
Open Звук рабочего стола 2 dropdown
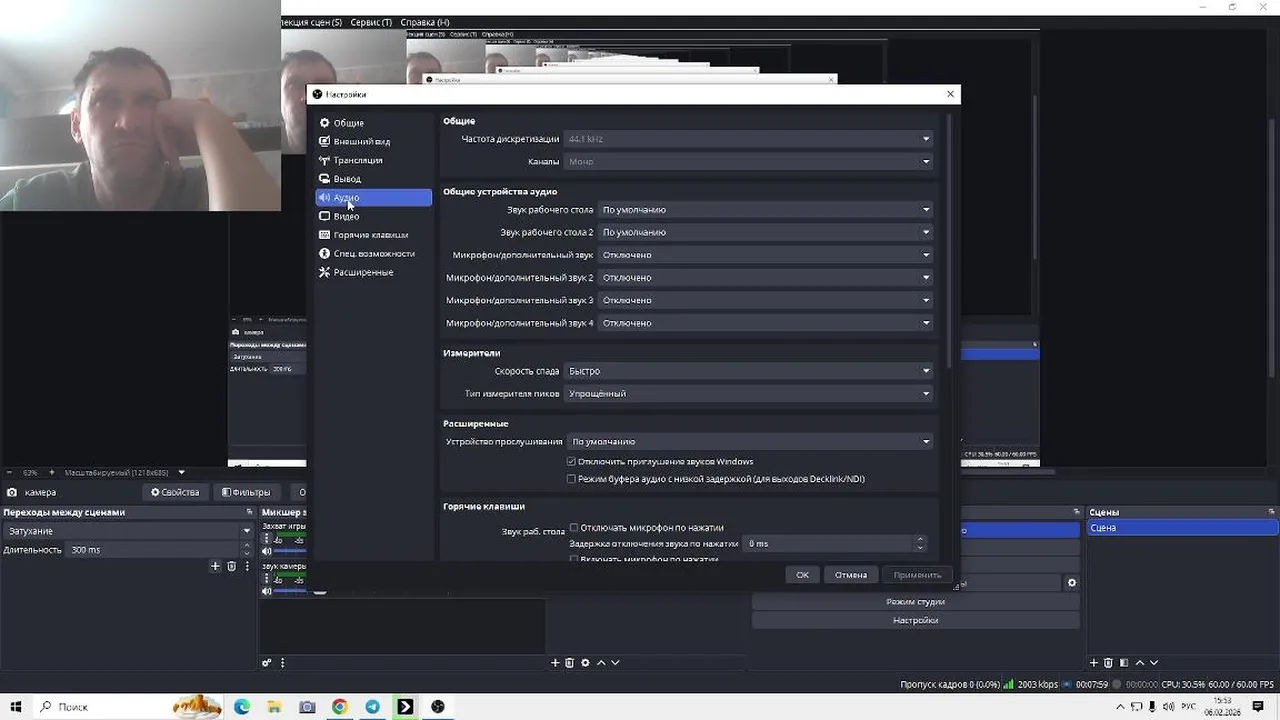(x=765, y=232)
